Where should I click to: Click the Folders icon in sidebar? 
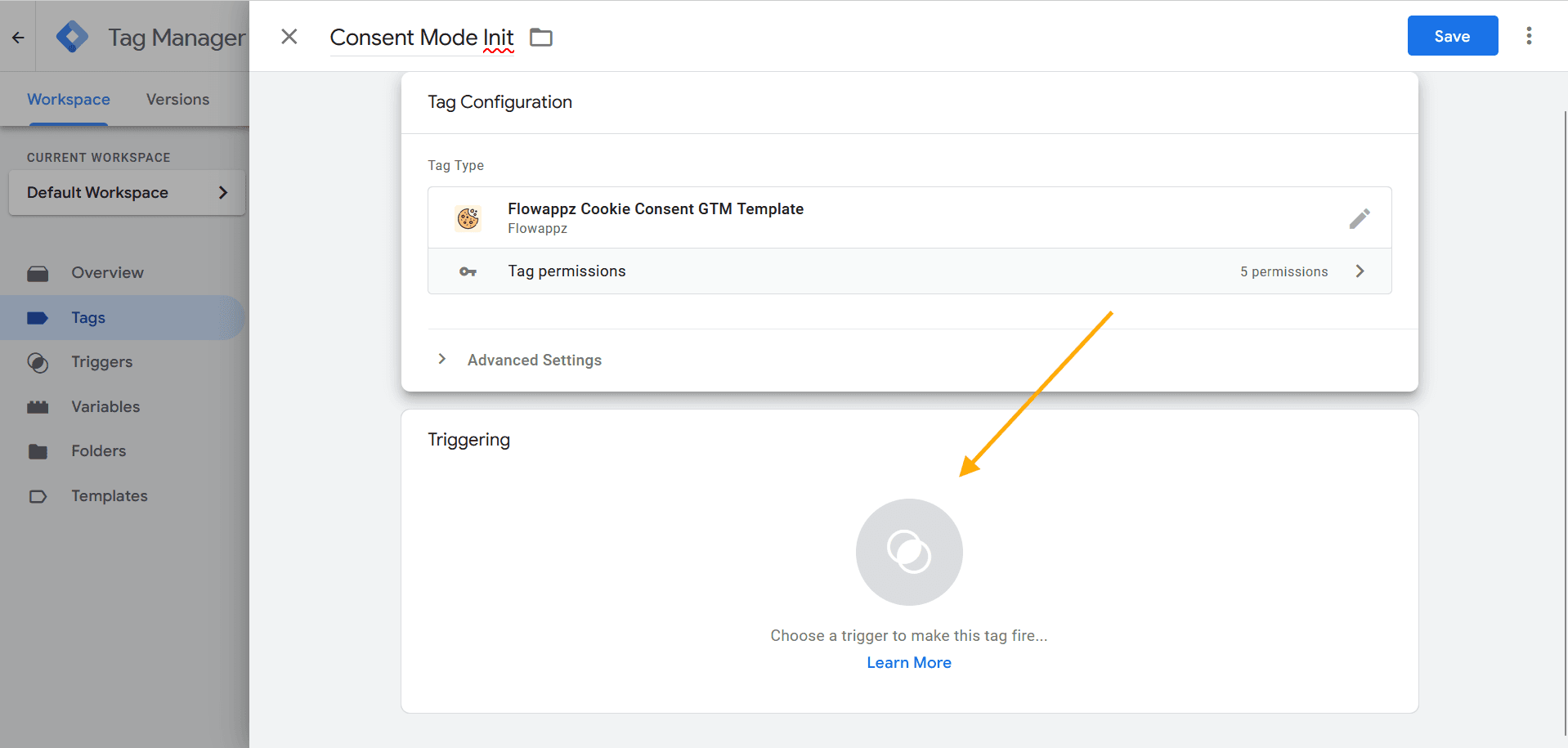38,451
